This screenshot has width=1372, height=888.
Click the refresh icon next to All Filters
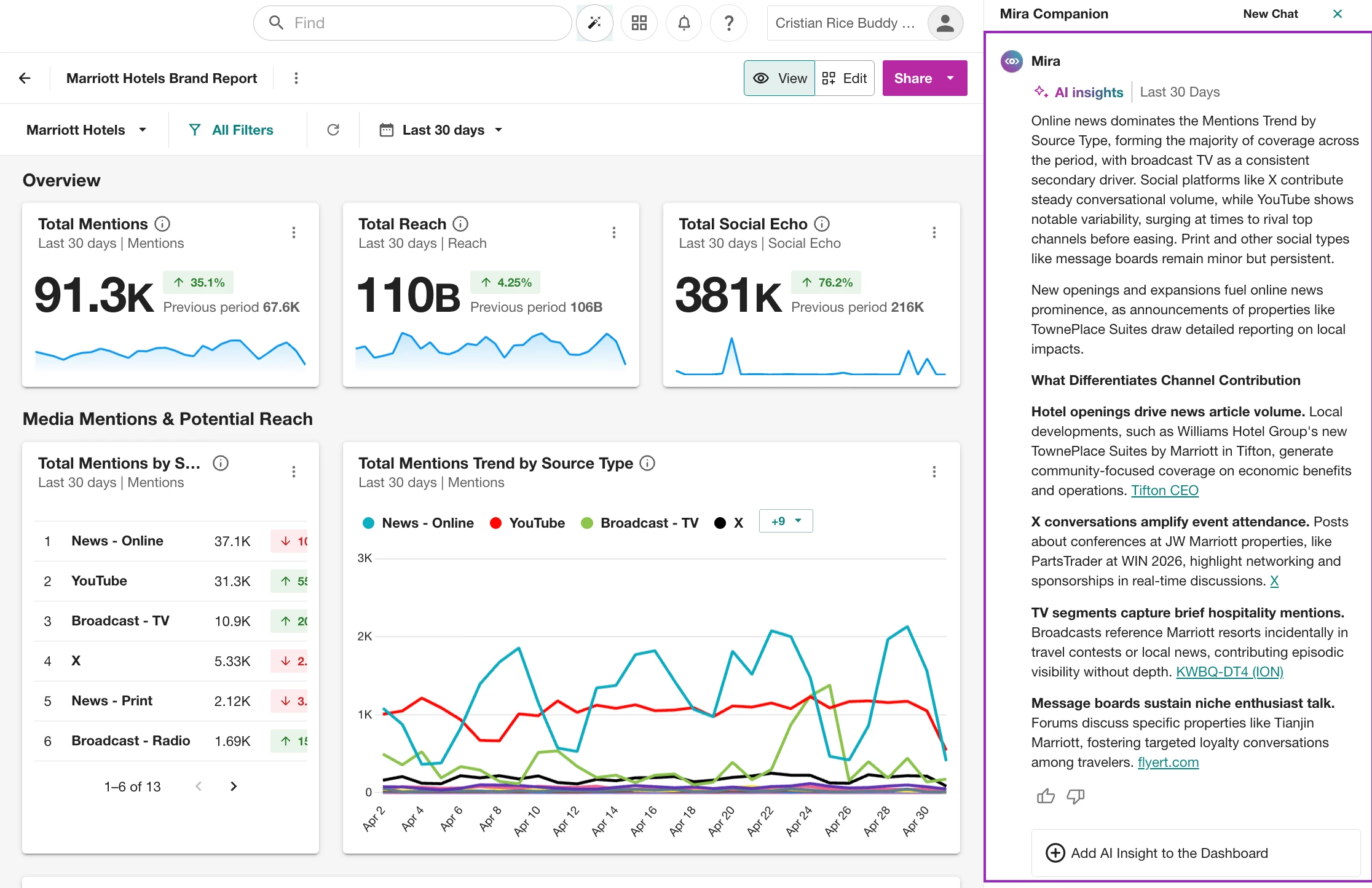[x=333, y=130]
